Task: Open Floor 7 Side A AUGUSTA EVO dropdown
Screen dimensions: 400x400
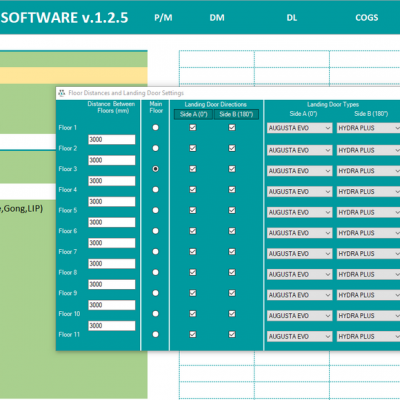Action: point(300,254)
